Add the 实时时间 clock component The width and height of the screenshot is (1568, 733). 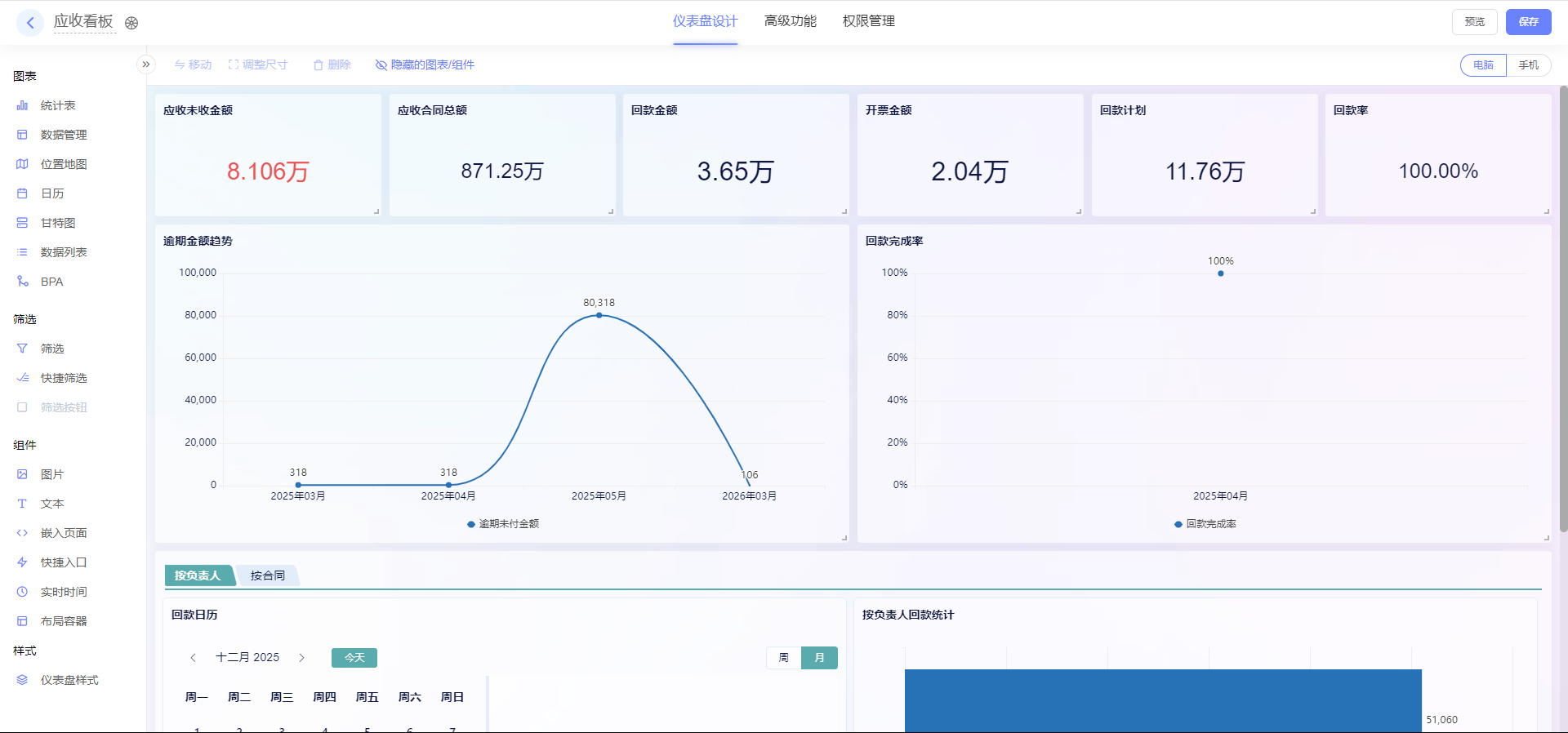22,592
